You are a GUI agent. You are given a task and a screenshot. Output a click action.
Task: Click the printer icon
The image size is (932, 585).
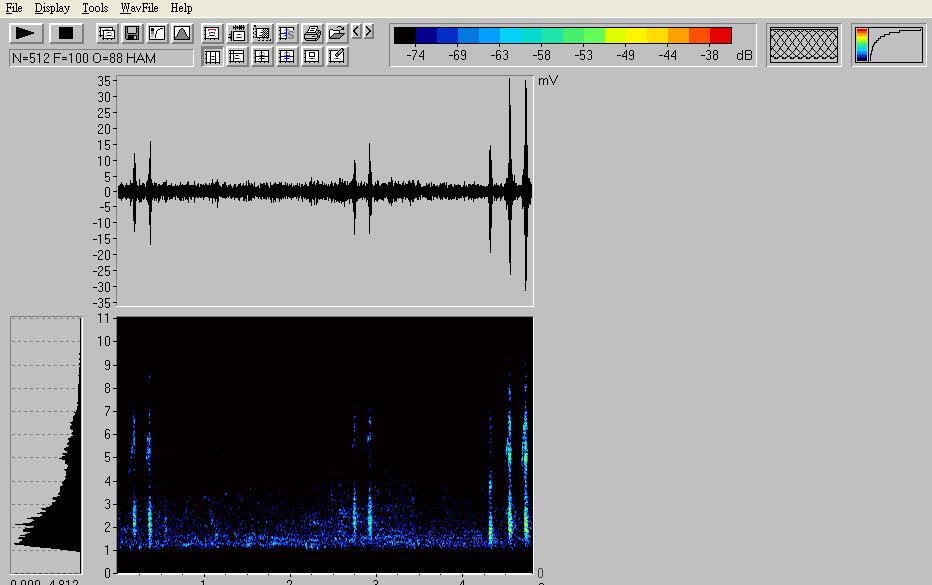coord(312,33)
